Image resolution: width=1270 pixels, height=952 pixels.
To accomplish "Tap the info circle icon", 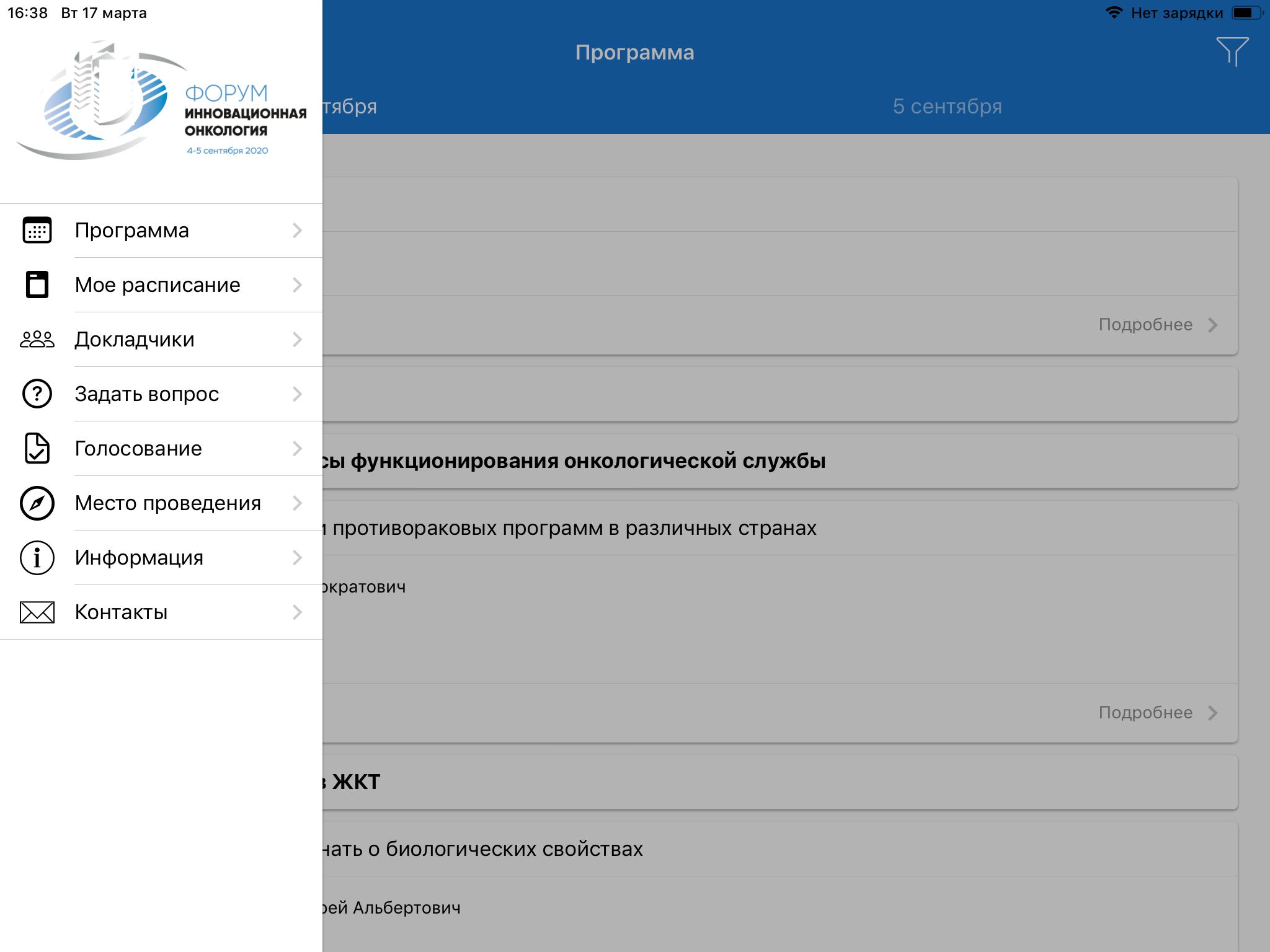I will [37, 558].
